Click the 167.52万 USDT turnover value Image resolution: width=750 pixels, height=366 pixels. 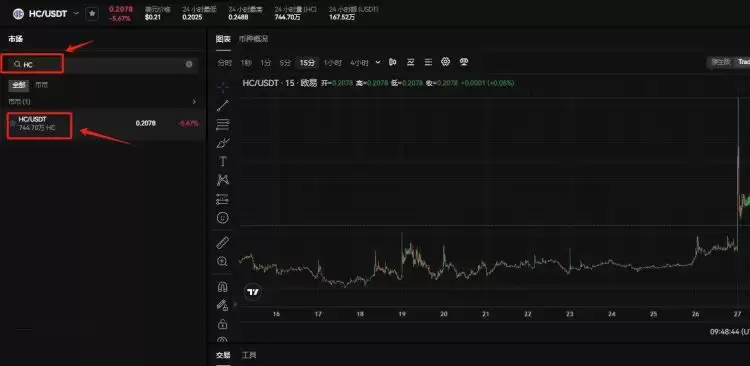(342, 17)
